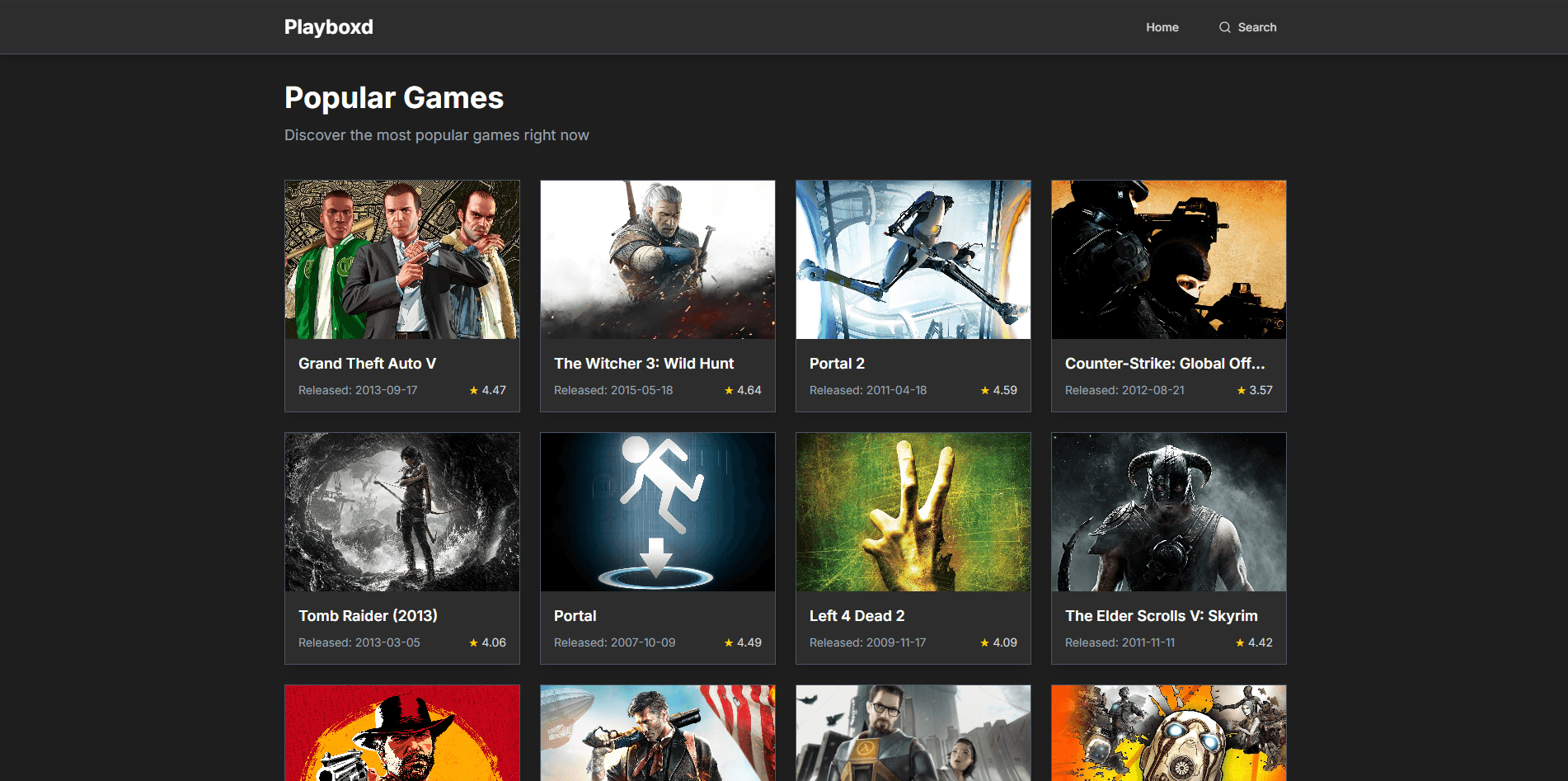Click the star beside Left 4 Dead 2's rating
This screenshot has width=1568, height=781.
pos(984,642)
